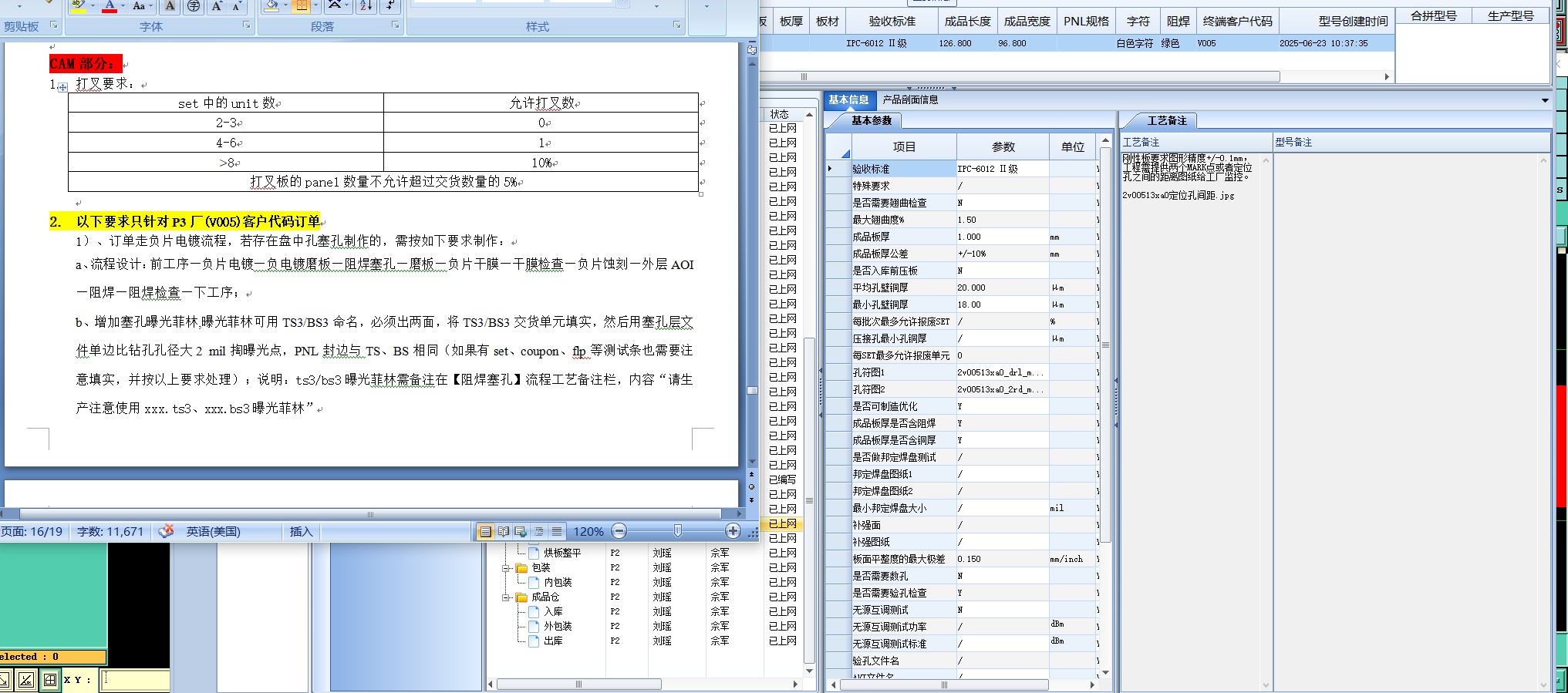Toggle 插入 mode in the status bar
The height and width of the screenshot is (693, 1568).
(x=301, y=531)
